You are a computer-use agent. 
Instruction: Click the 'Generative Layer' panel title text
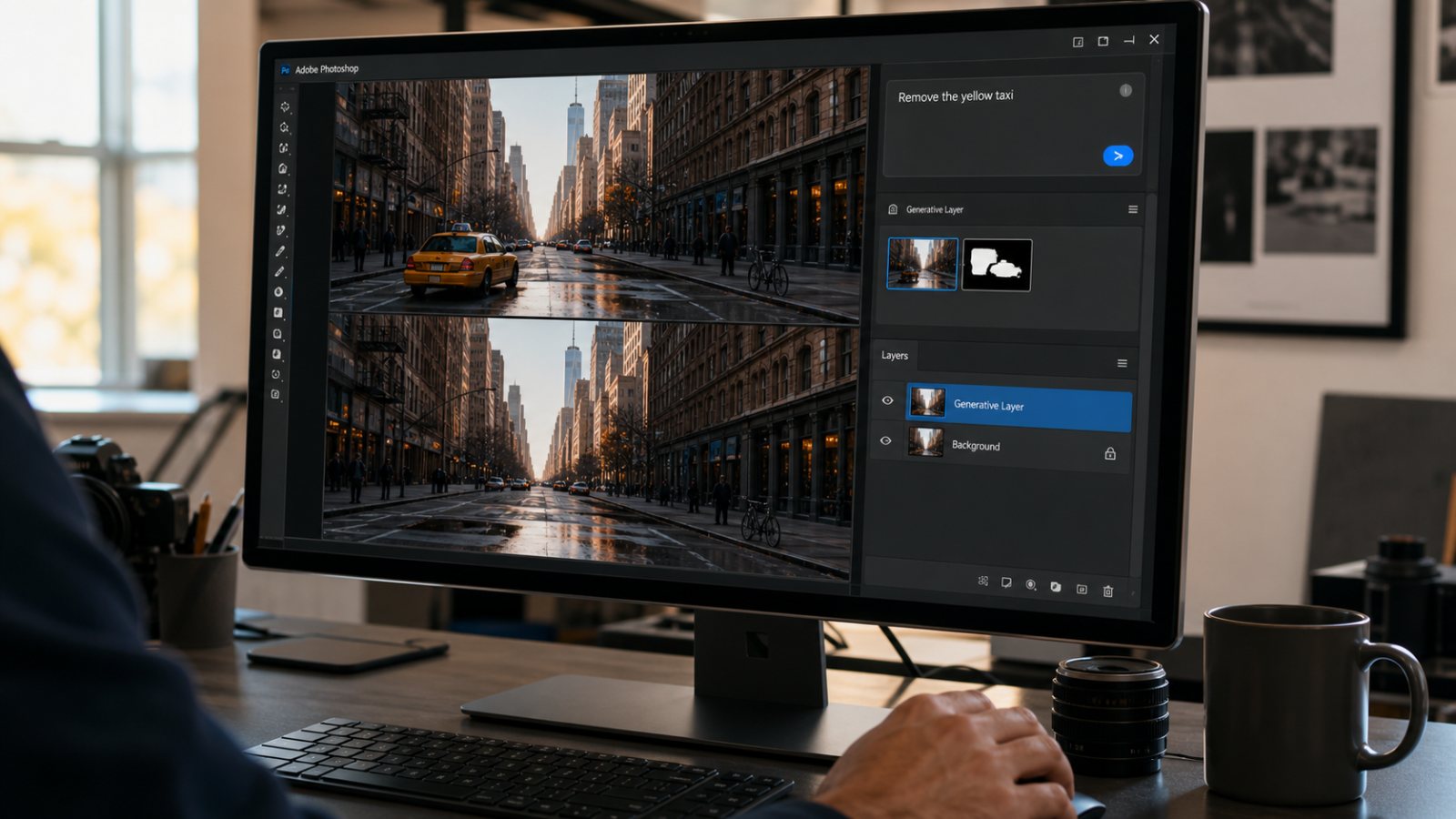tap(935, 209)
